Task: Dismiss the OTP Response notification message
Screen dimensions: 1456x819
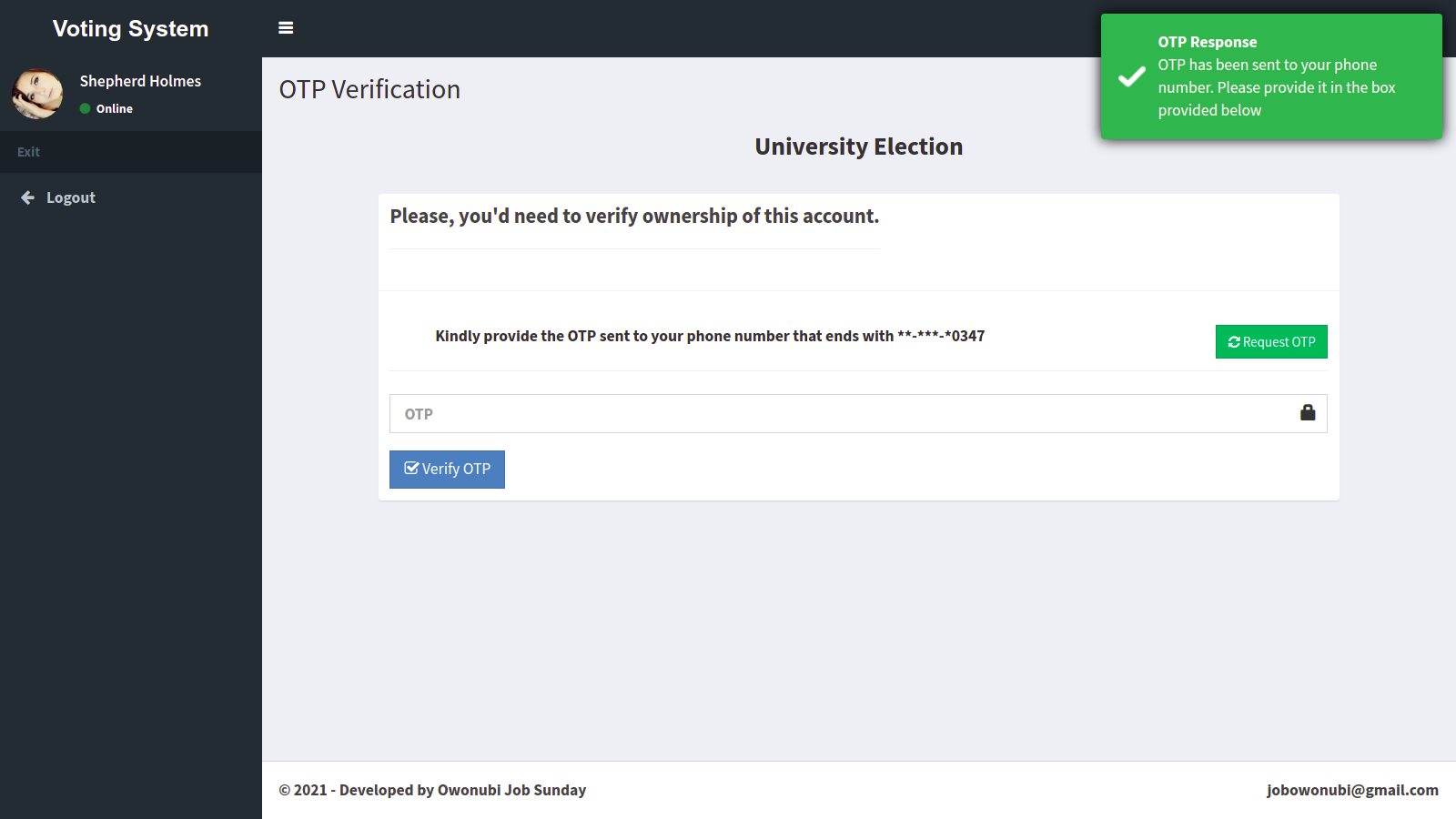Action: (x=1271, y=76)
